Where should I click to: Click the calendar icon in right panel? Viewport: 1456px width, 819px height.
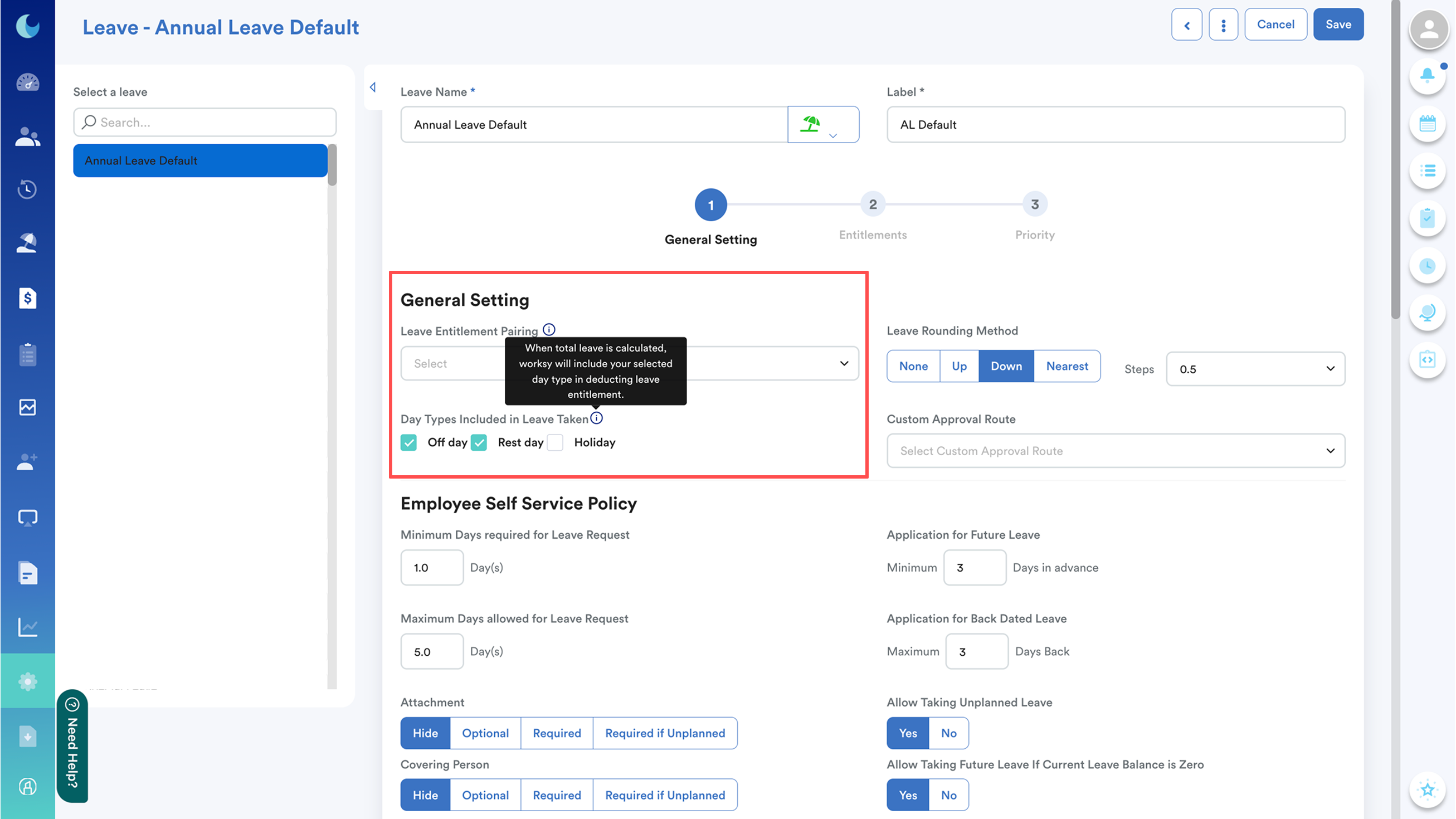point(1427,123)
